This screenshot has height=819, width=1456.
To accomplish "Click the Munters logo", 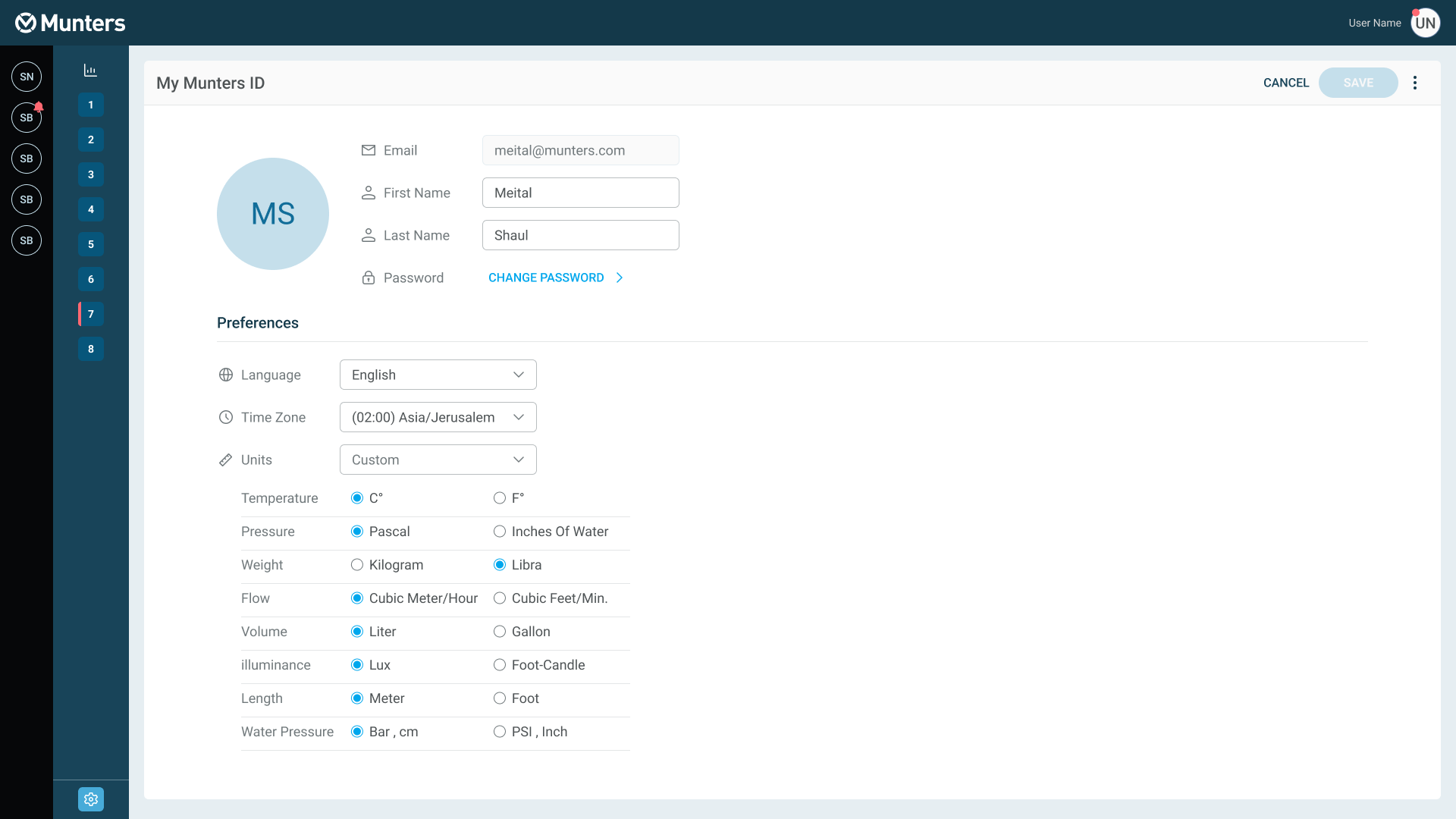I will coord(71,23).
